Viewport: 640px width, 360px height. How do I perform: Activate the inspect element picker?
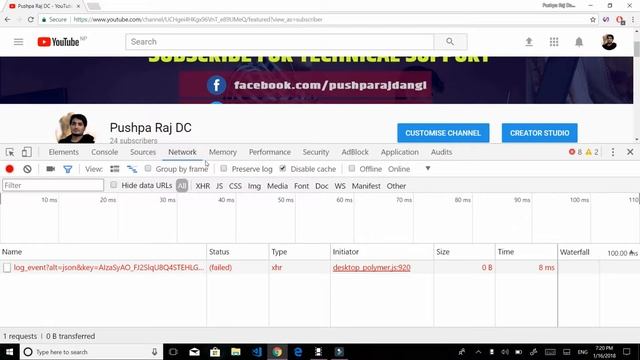pos(10,152)
